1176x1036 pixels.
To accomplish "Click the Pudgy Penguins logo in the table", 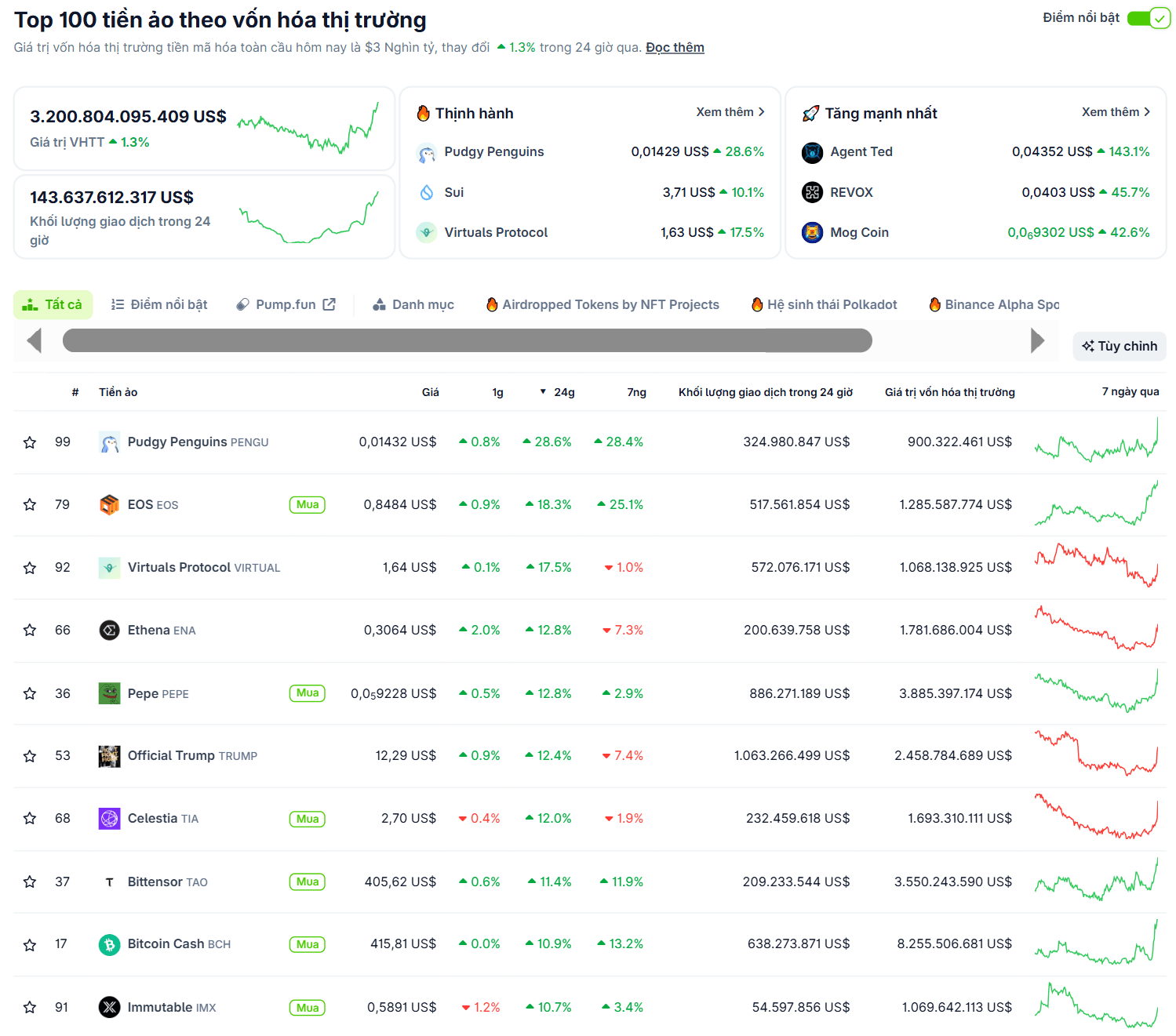I will [109, 442].
